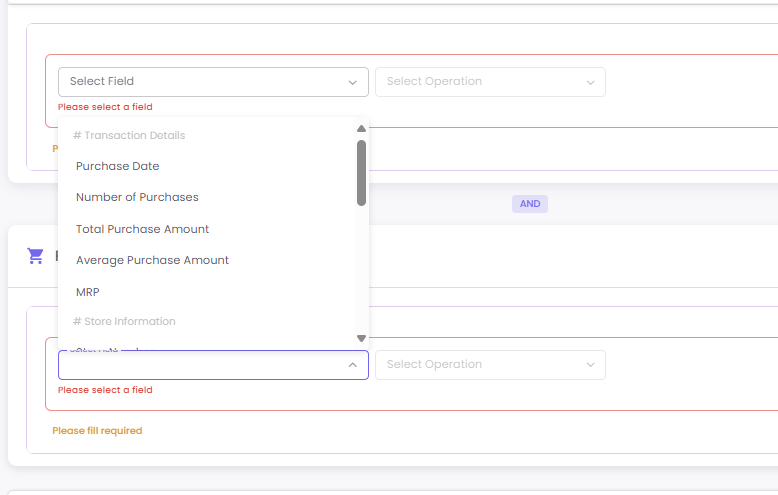Click the lower 'Please select a field' error
This screenshot has width=778, height=495.
105,390
